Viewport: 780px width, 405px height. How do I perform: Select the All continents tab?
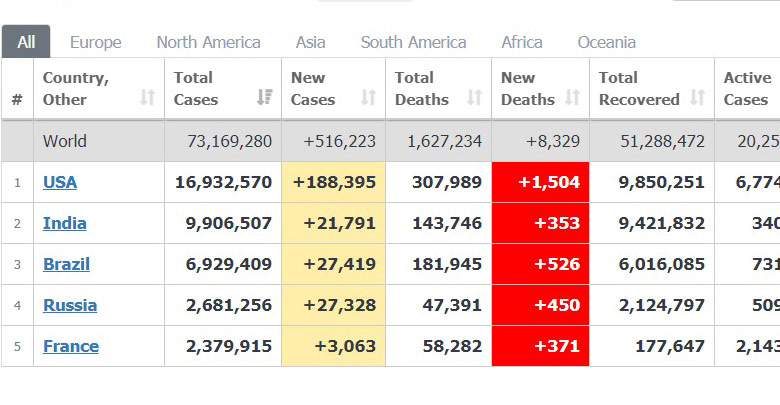(x=26, y=42)
